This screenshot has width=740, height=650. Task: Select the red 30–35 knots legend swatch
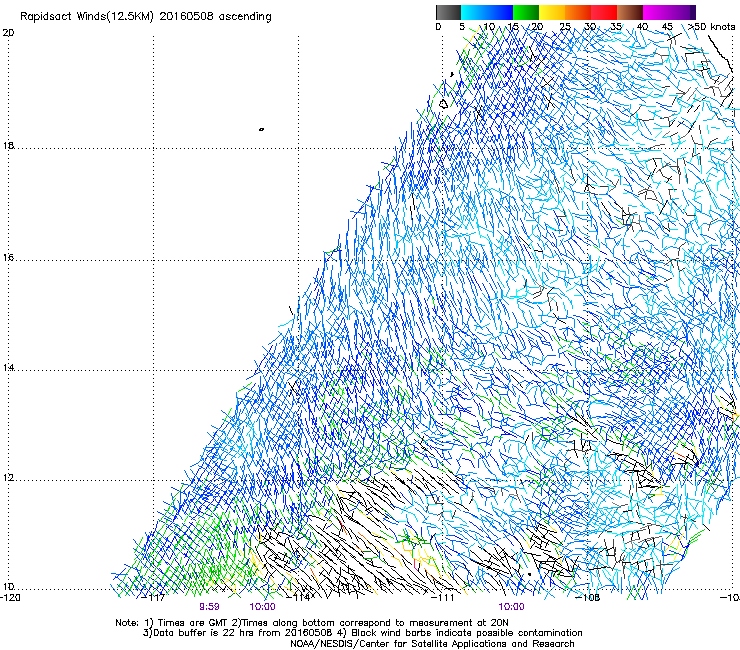pos(604,12)
